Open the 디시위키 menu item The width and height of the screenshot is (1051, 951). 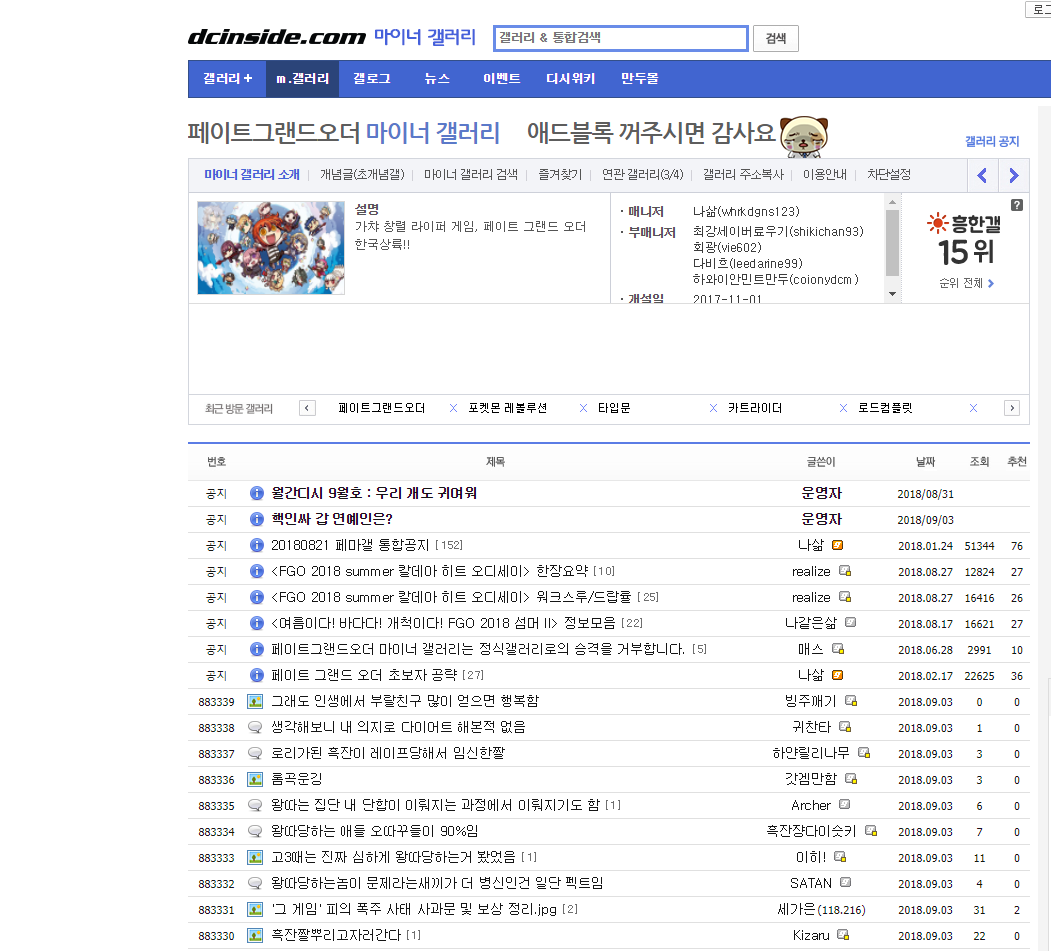click(570, 79)
